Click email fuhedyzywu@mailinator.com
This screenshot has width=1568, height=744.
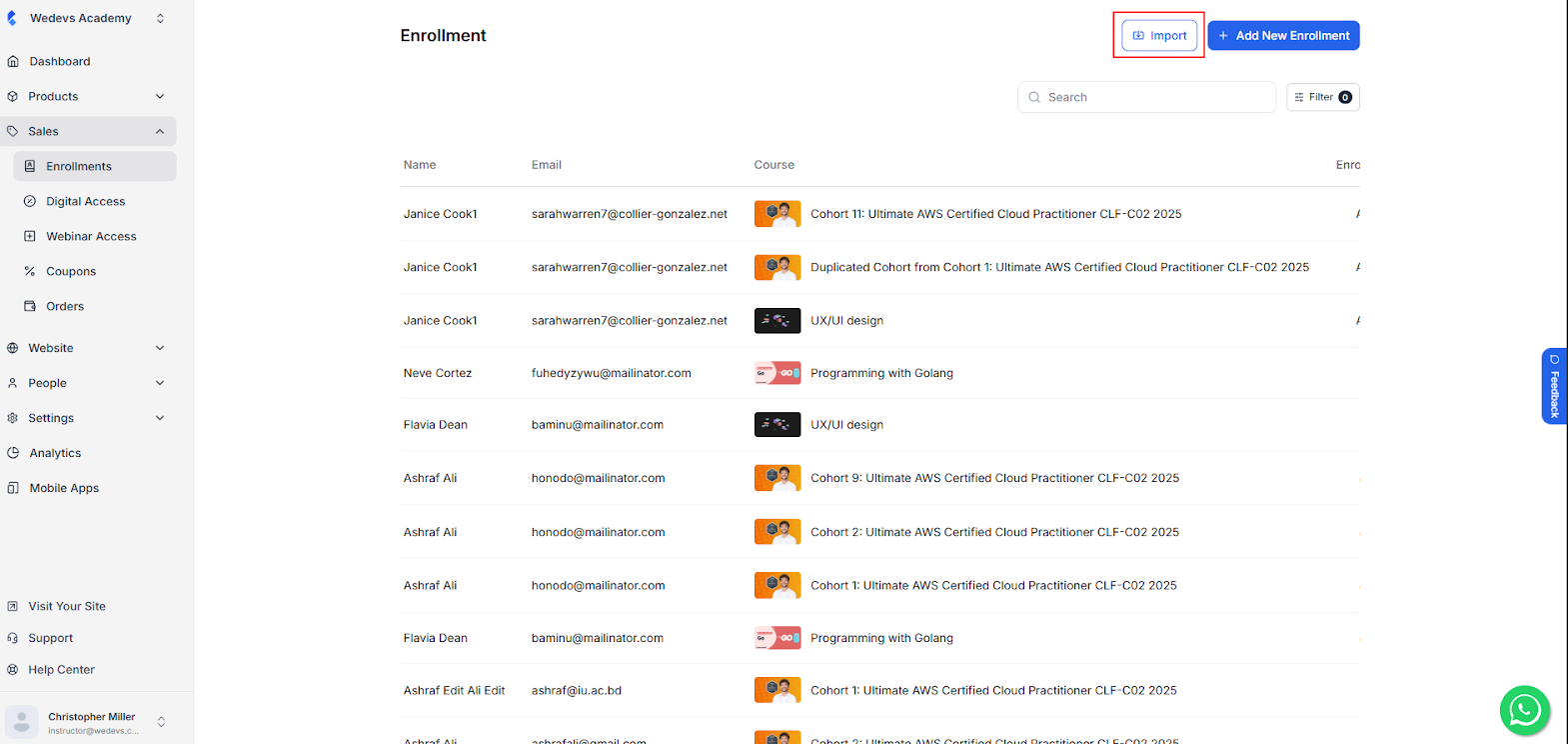click(x=611, y=373)
